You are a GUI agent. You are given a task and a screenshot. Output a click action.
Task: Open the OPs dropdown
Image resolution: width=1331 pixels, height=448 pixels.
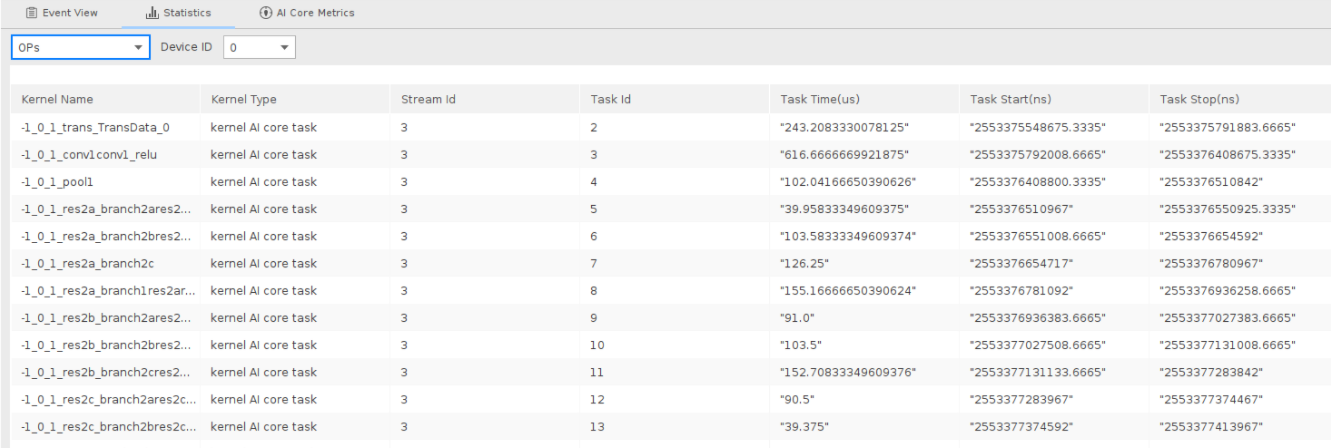80,47
